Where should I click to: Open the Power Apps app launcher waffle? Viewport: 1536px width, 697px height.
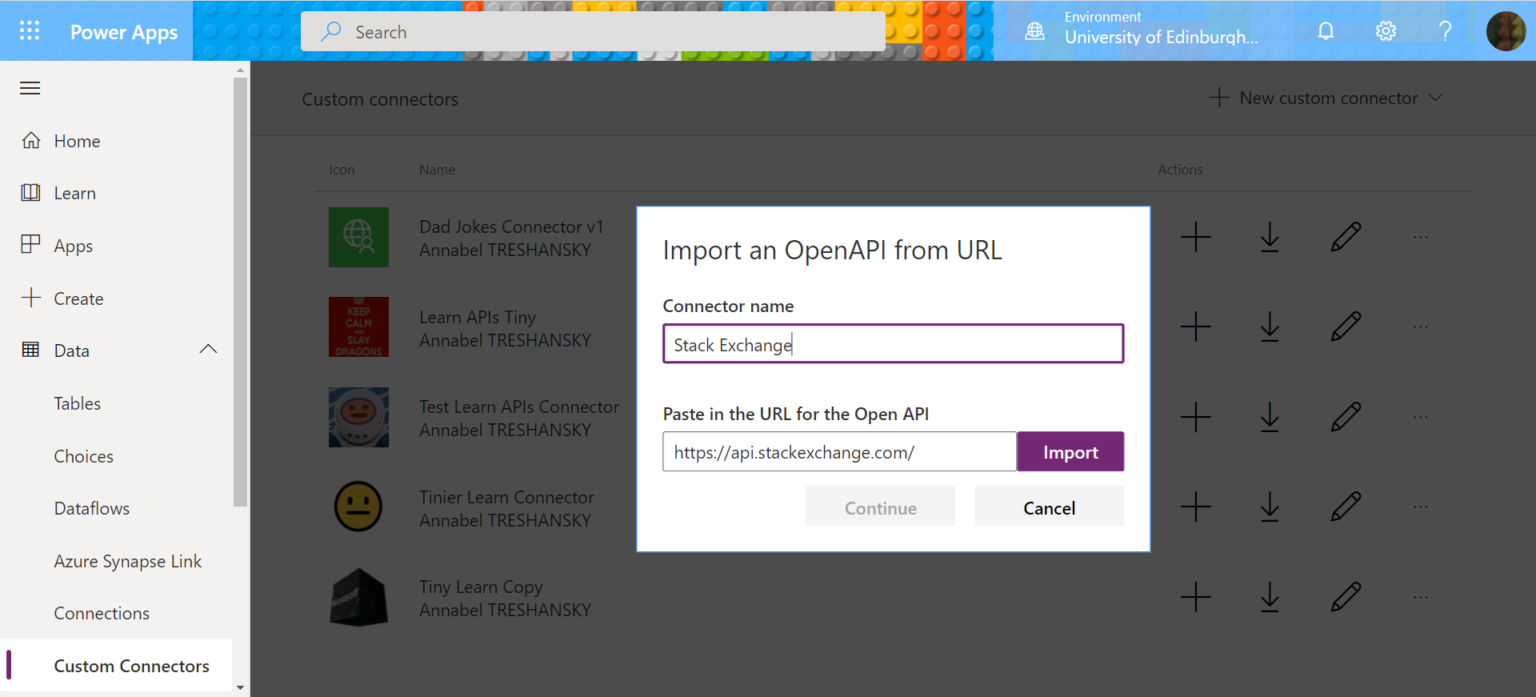[29, 30]
